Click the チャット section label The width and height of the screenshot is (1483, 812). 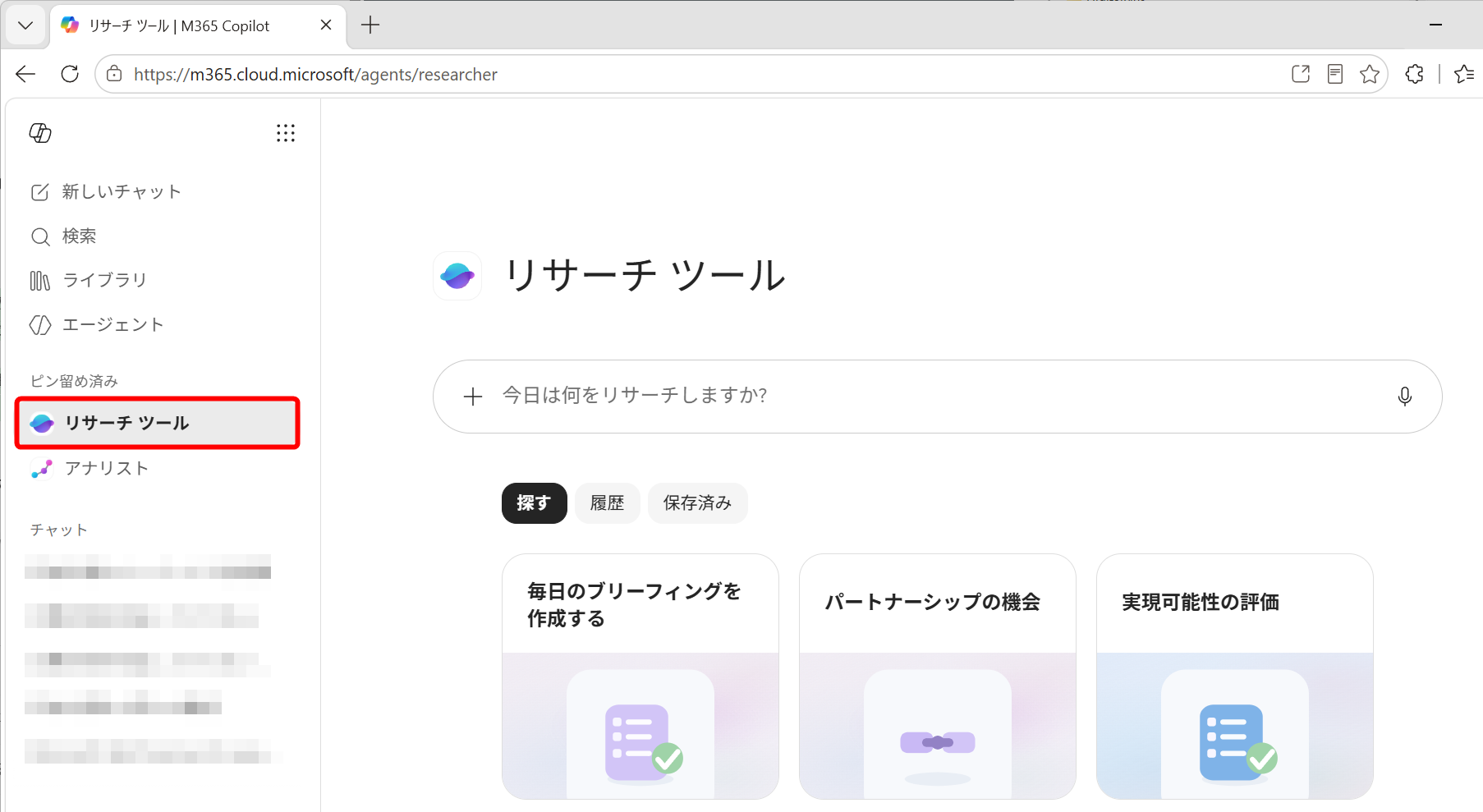tap(58, 530)
